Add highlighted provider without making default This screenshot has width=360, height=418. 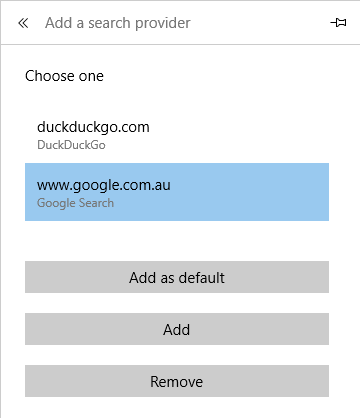tap(177, 329)
